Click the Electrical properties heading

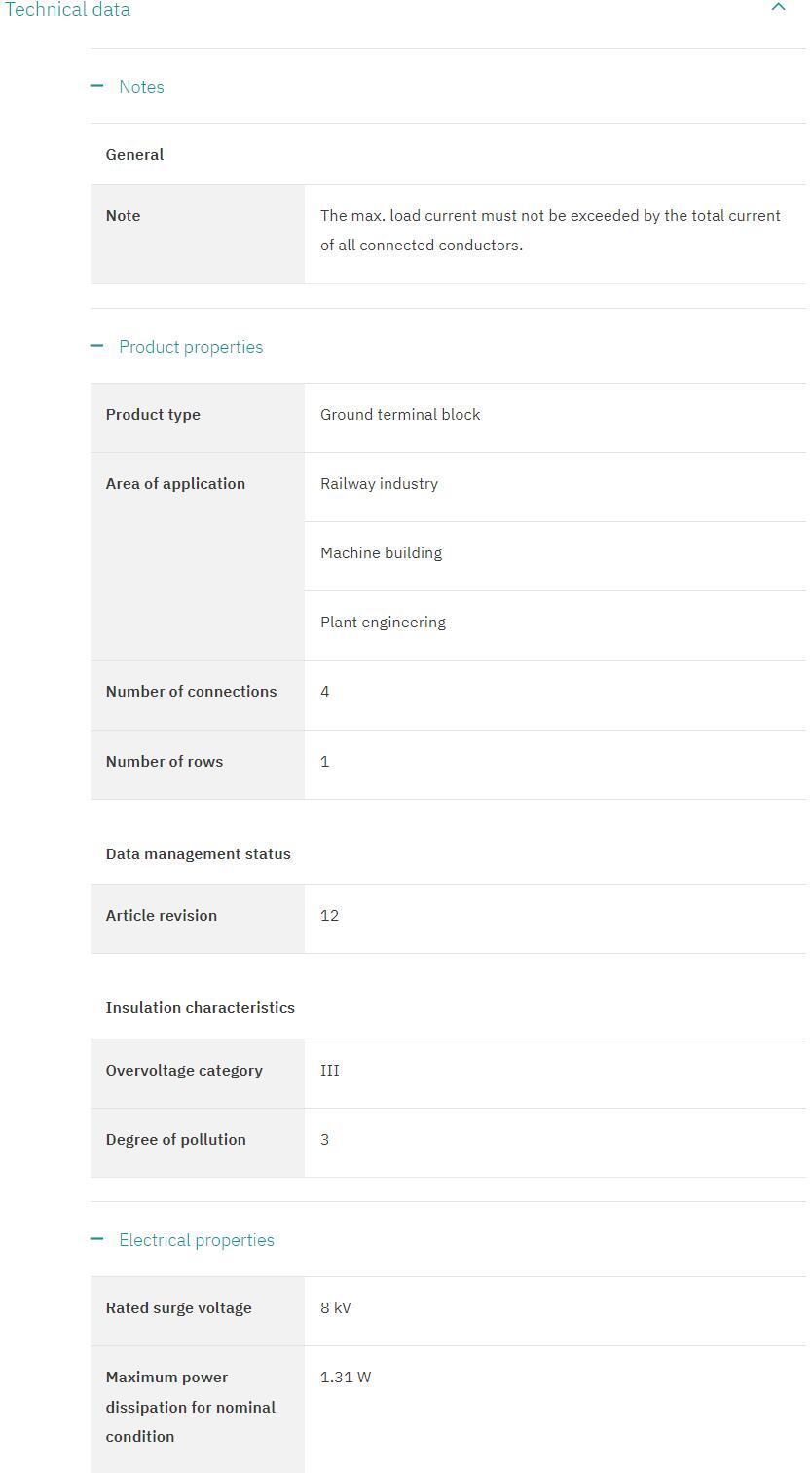point(197,1240)
